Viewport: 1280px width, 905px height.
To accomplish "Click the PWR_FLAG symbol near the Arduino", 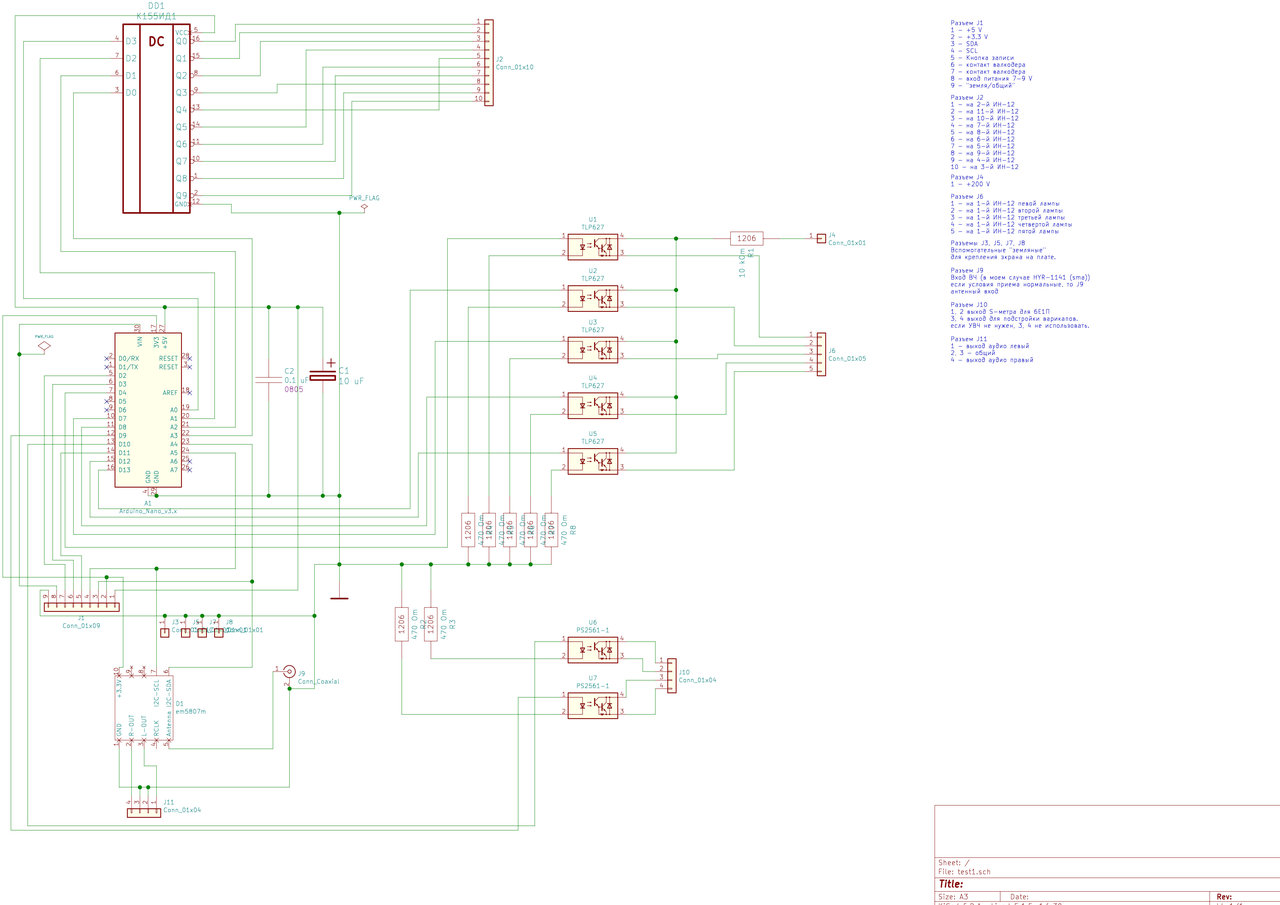I will pos(44,344).
